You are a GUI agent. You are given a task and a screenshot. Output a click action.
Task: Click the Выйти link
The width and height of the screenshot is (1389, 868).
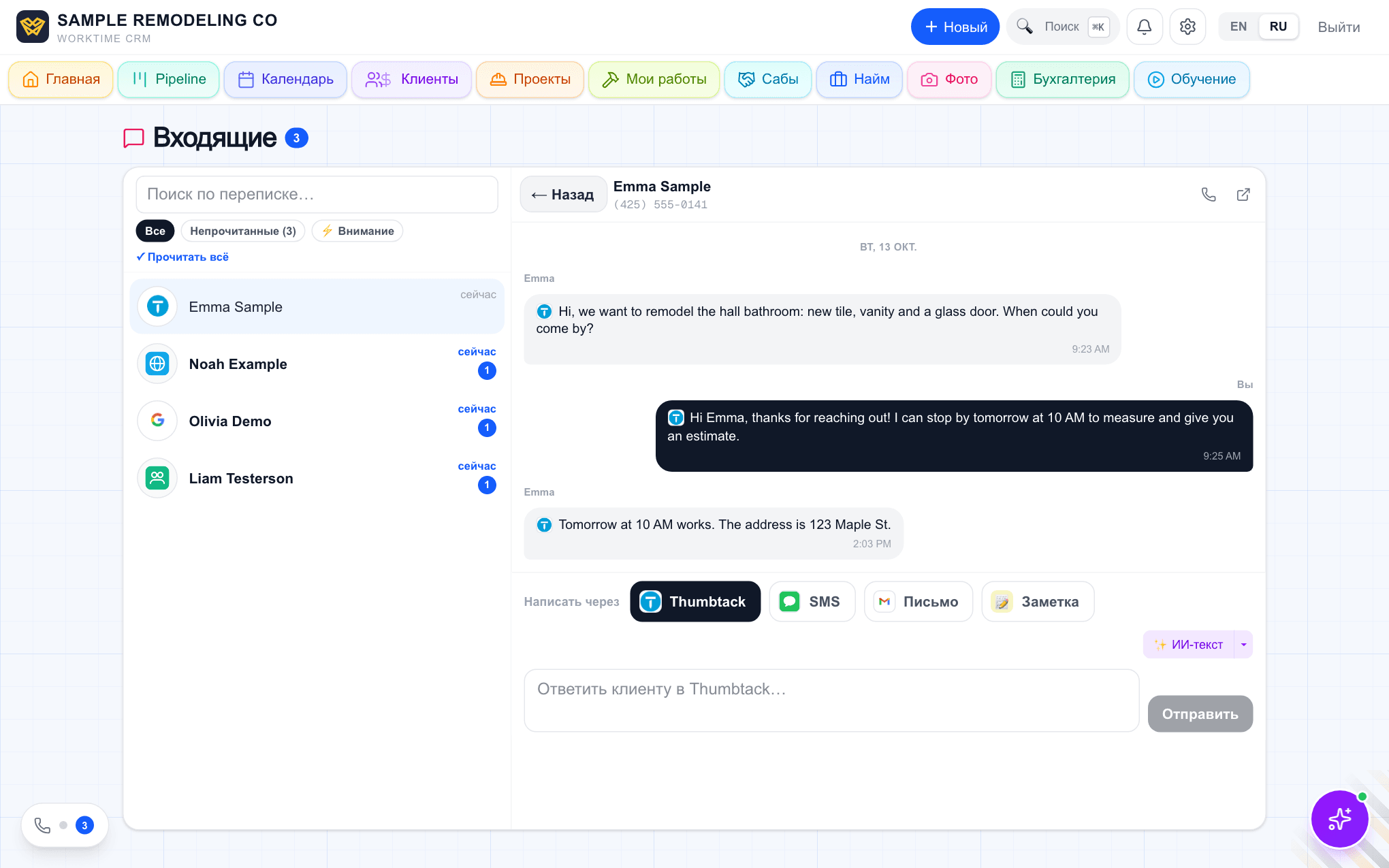1339,27
